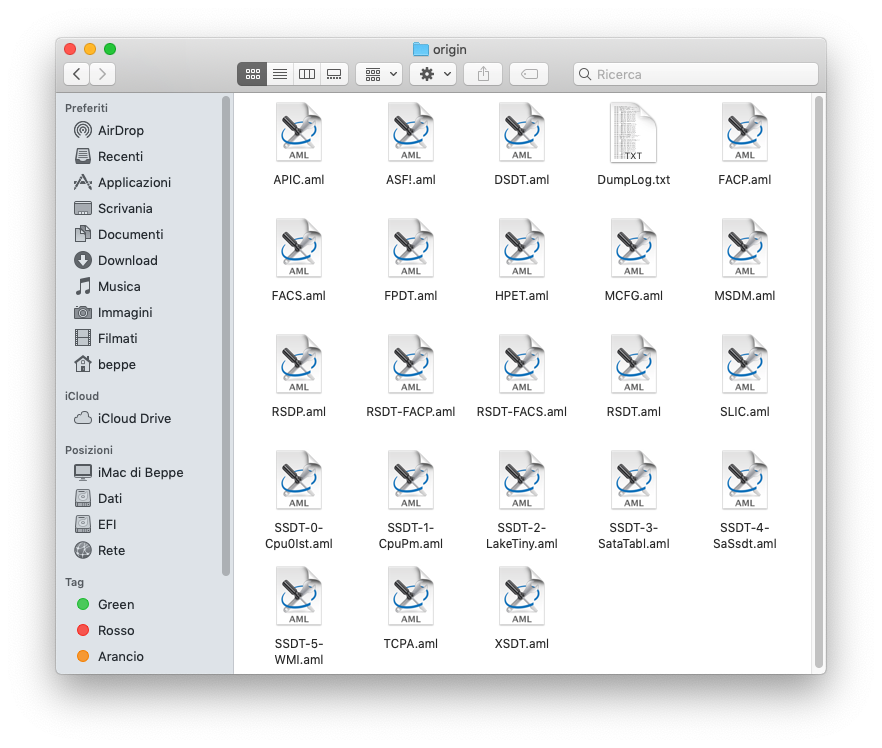Select the TCPA.aml file
The width and height of the screenshot is (882, 748).
pos(411,607)
